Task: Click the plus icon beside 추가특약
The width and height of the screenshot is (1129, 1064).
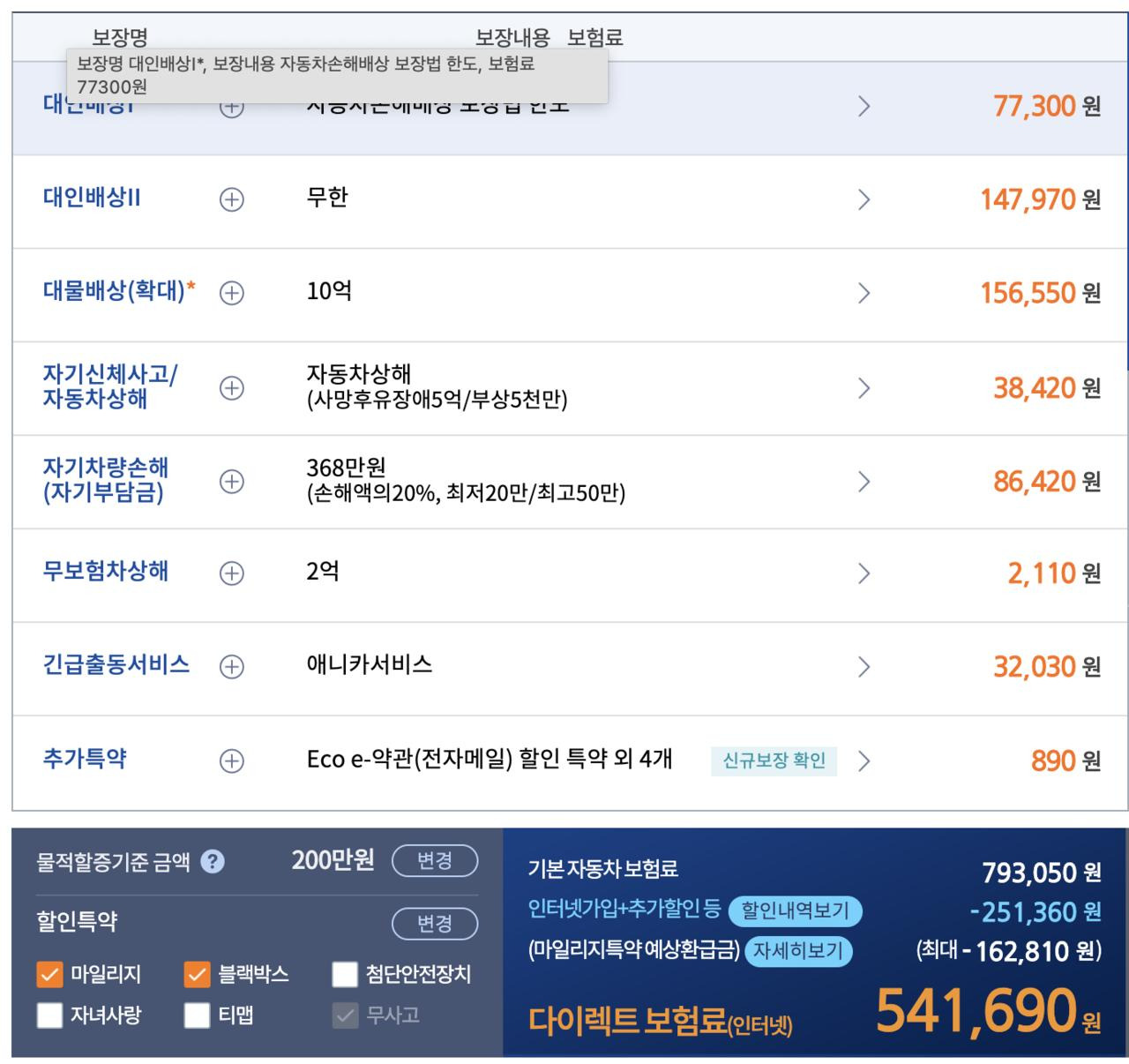Action: pos(231,761)
